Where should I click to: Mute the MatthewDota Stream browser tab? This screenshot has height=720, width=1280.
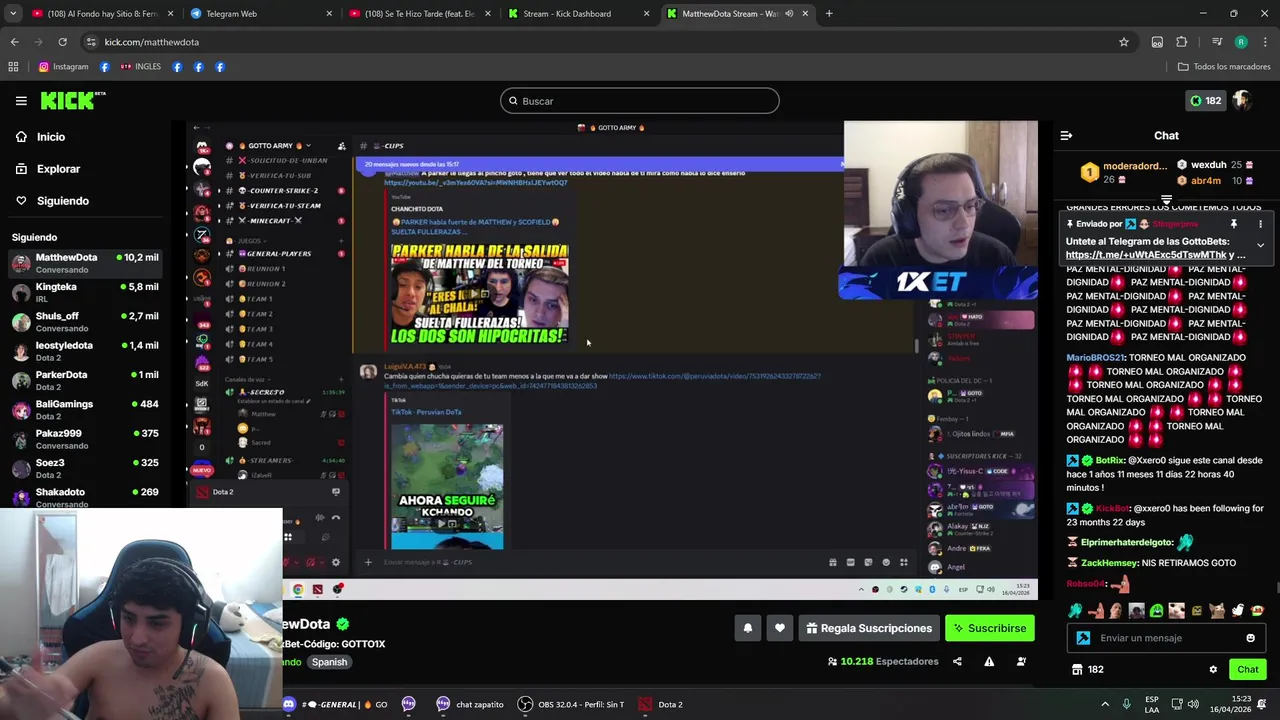(789, 14)
